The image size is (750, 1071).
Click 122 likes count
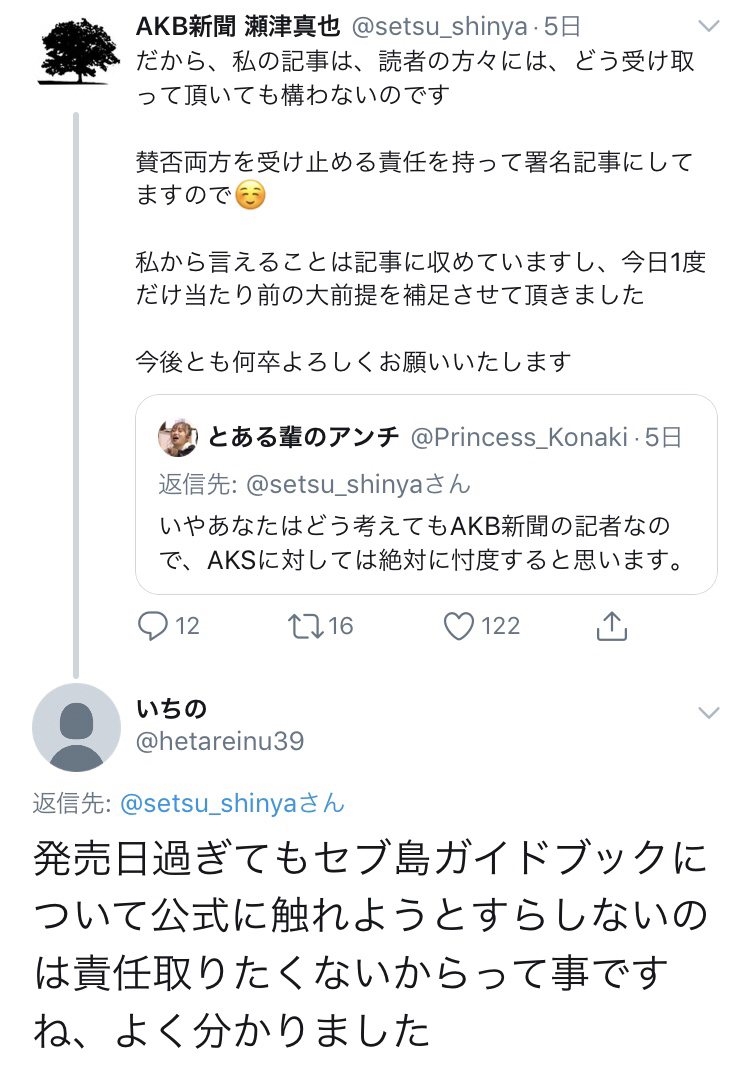500,626
